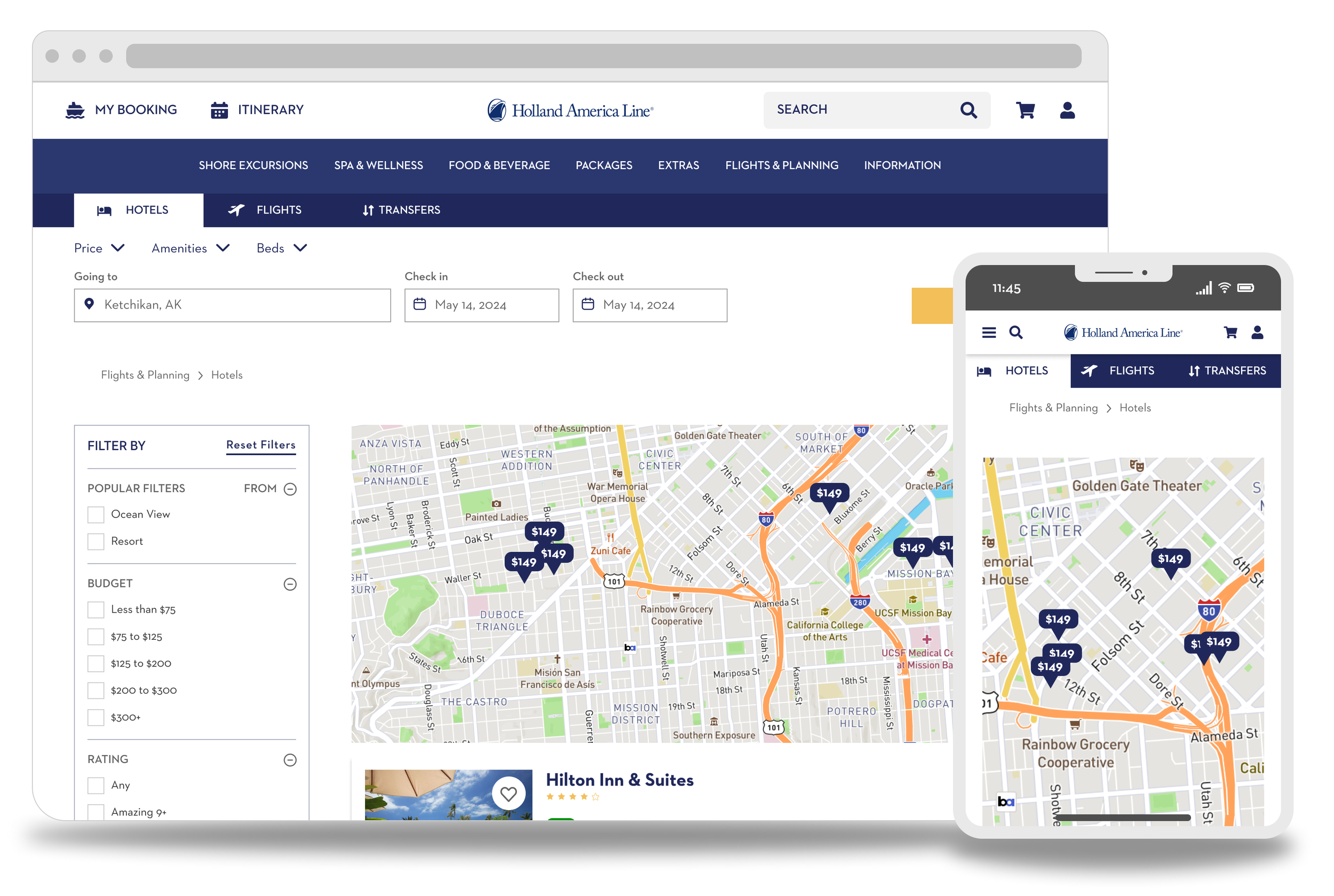Open shopping cart in desktop header
Viewport: 1334px width, 896px height.
(1026, 110)
